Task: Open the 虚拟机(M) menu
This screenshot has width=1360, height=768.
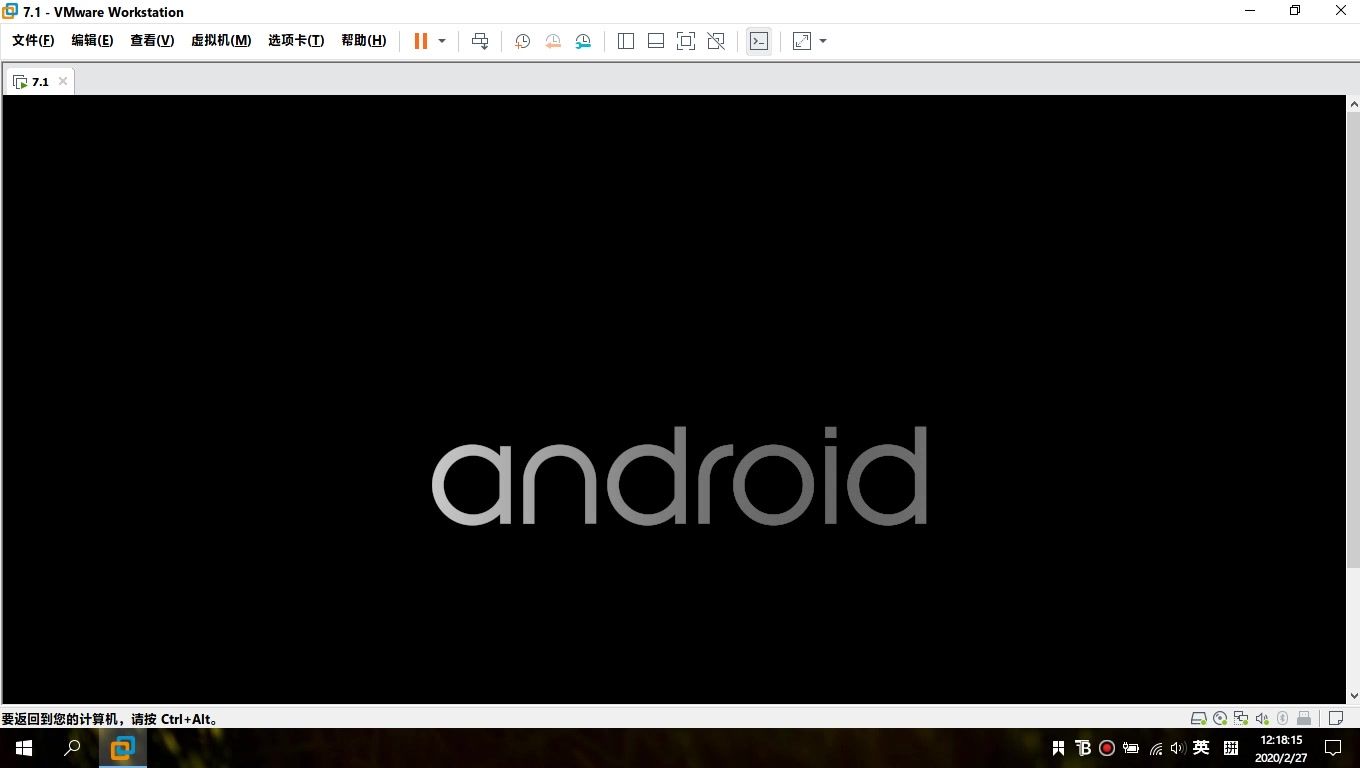Action: tap(221, 40)
